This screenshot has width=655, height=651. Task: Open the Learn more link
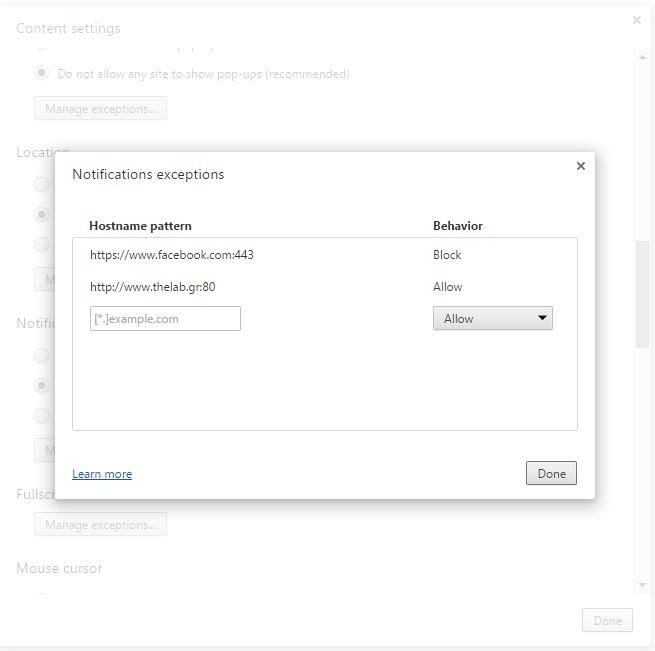[102, 474]
